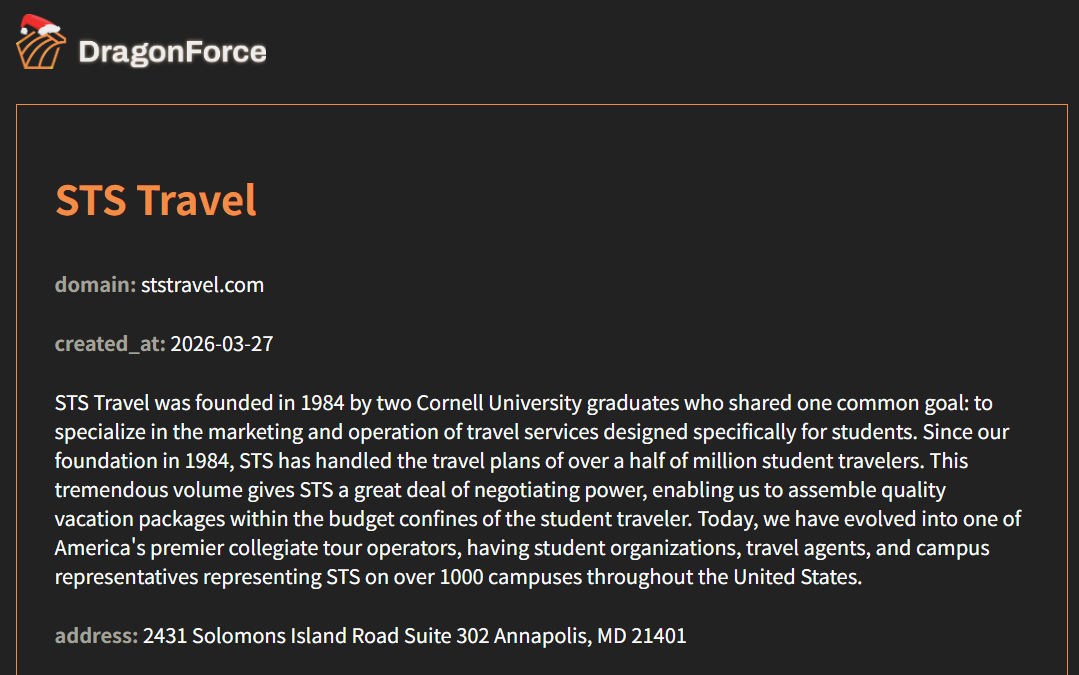Click the words Cornell University in description
The height and width of the screenshot is (675, 1079).
(x=498, y=403)
